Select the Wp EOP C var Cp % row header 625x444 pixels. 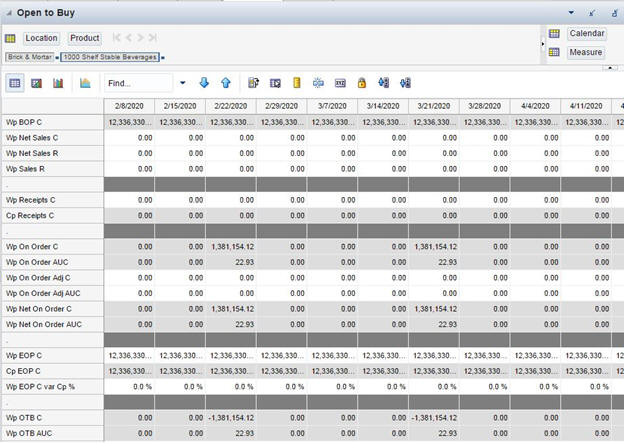[53, 387]
